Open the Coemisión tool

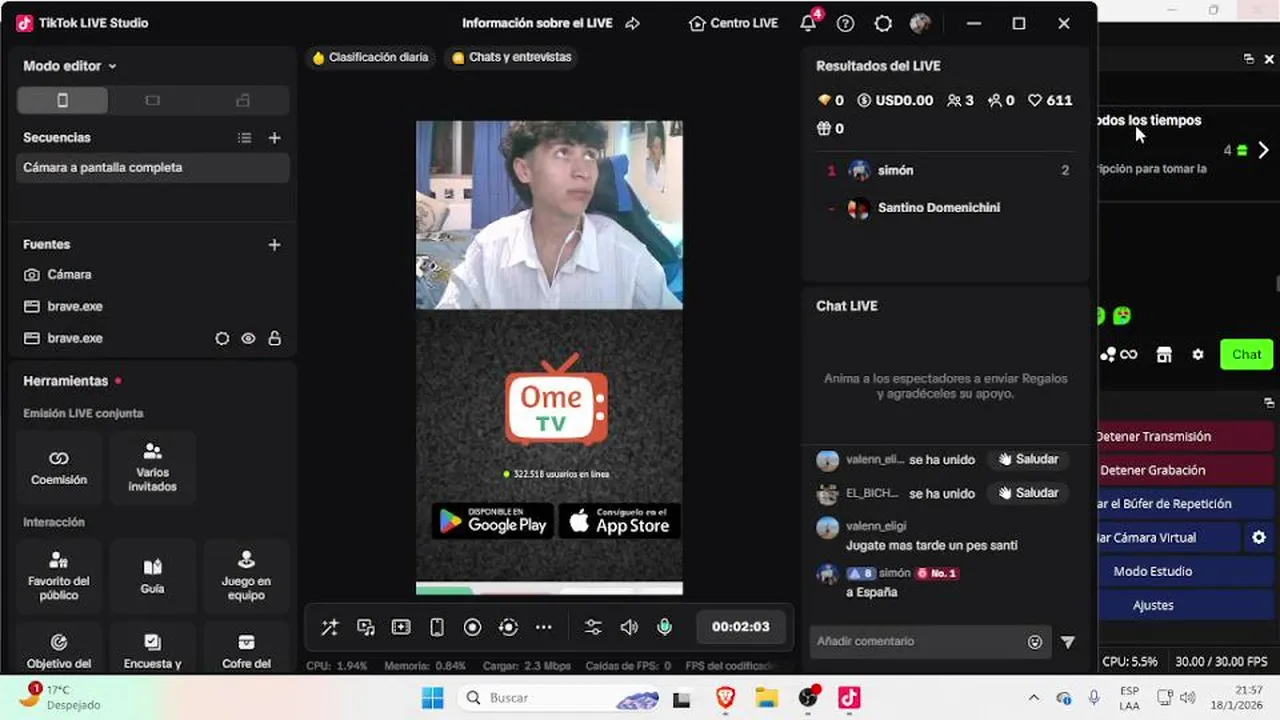pyautogui.click(x=59, y=467)
